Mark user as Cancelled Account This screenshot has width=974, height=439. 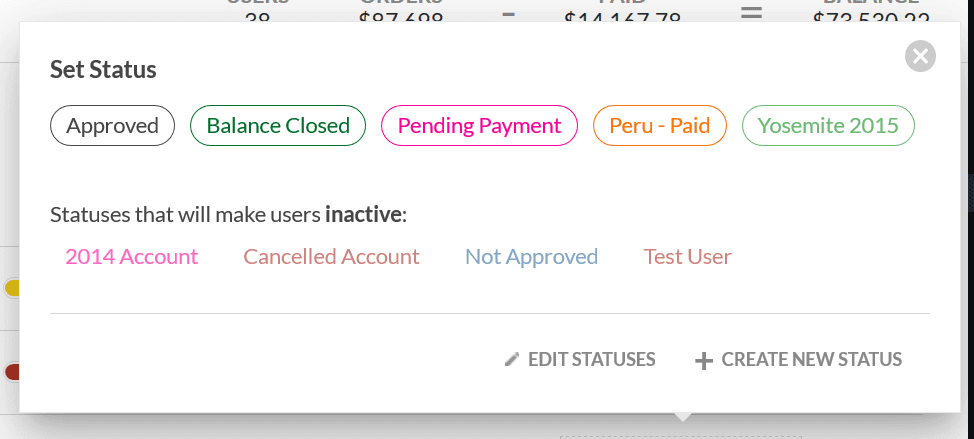tap(332, 257)
